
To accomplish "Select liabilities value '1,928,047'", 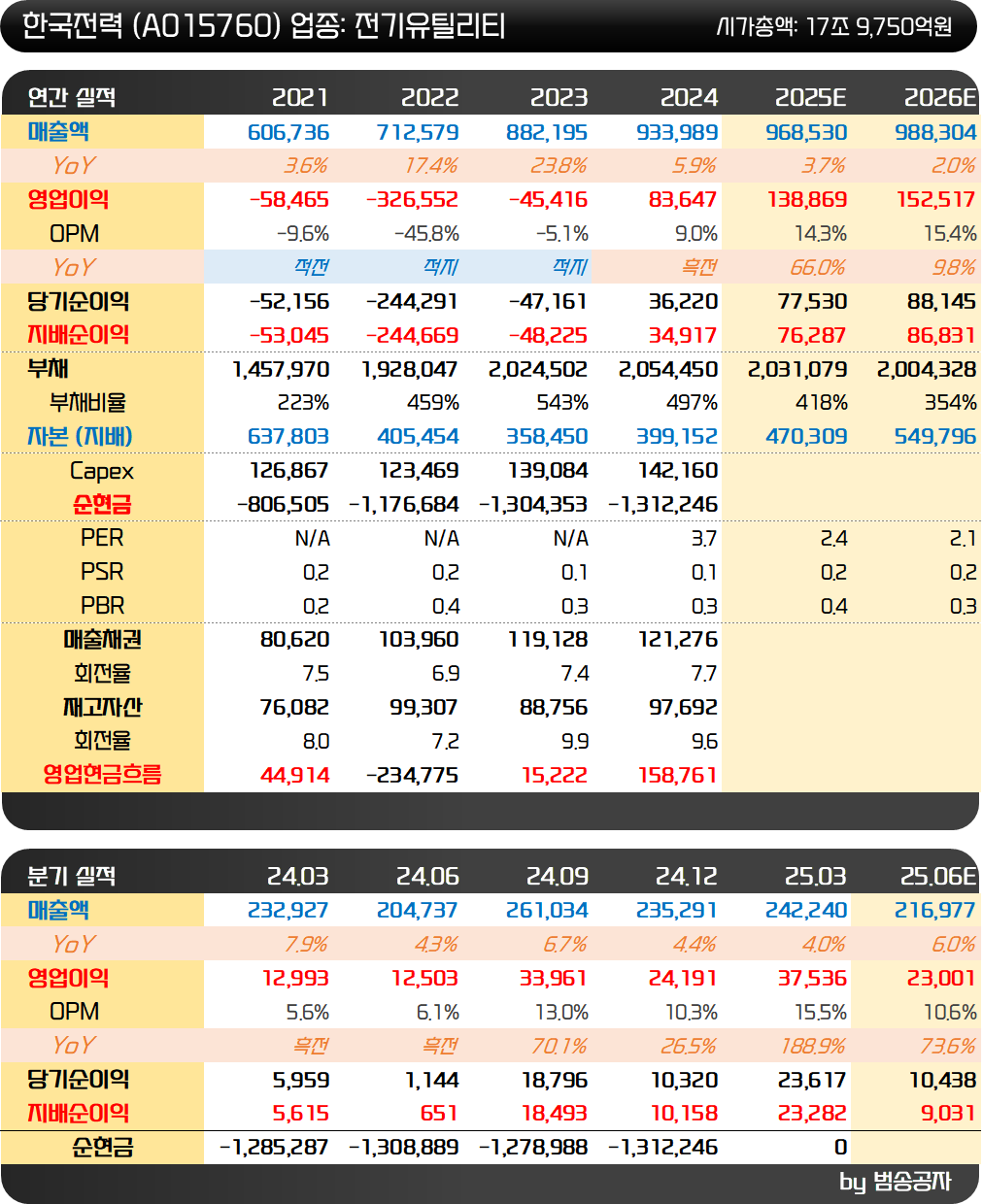I will (410, 370).
